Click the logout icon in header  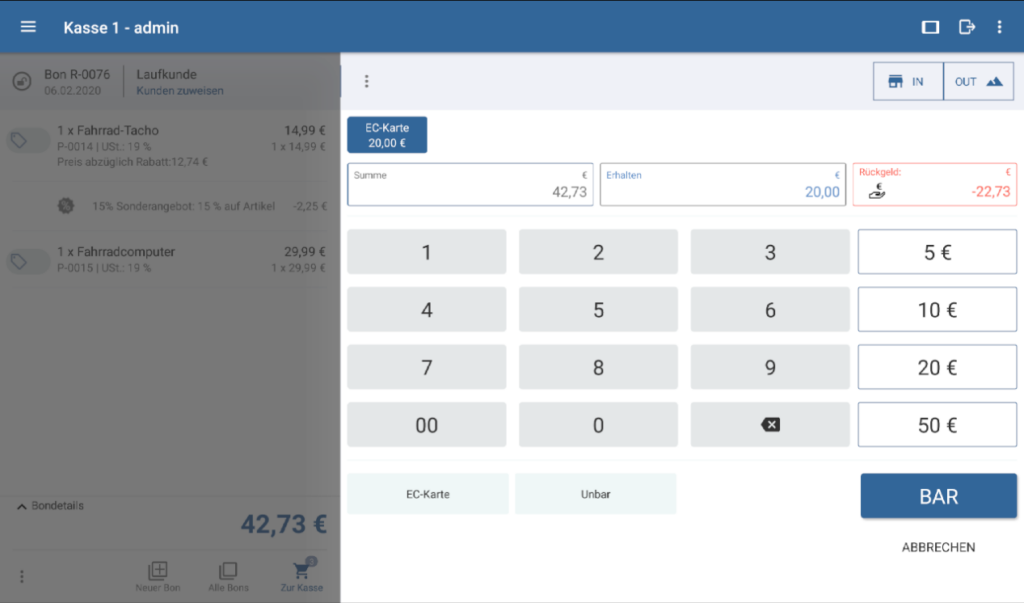[x=966, y=27]
